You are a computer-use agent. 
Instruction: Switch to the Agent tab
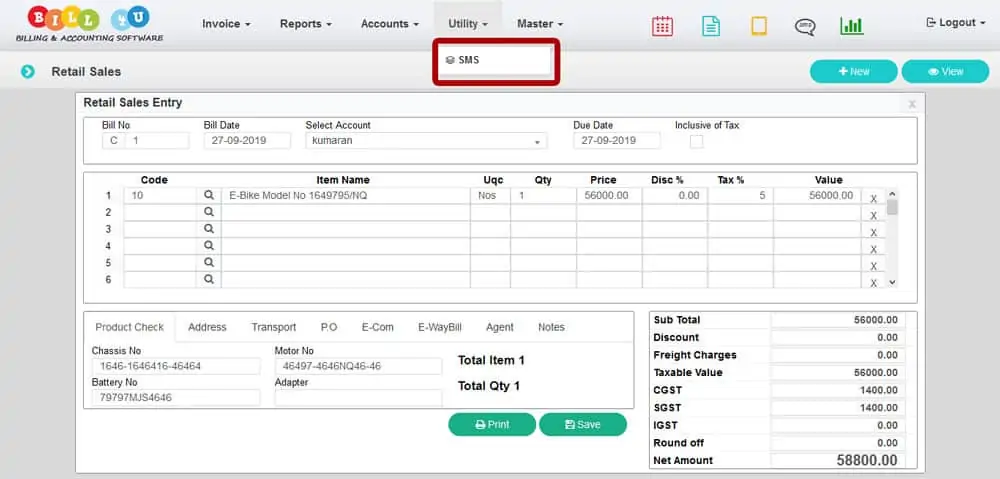pos(500,327)
